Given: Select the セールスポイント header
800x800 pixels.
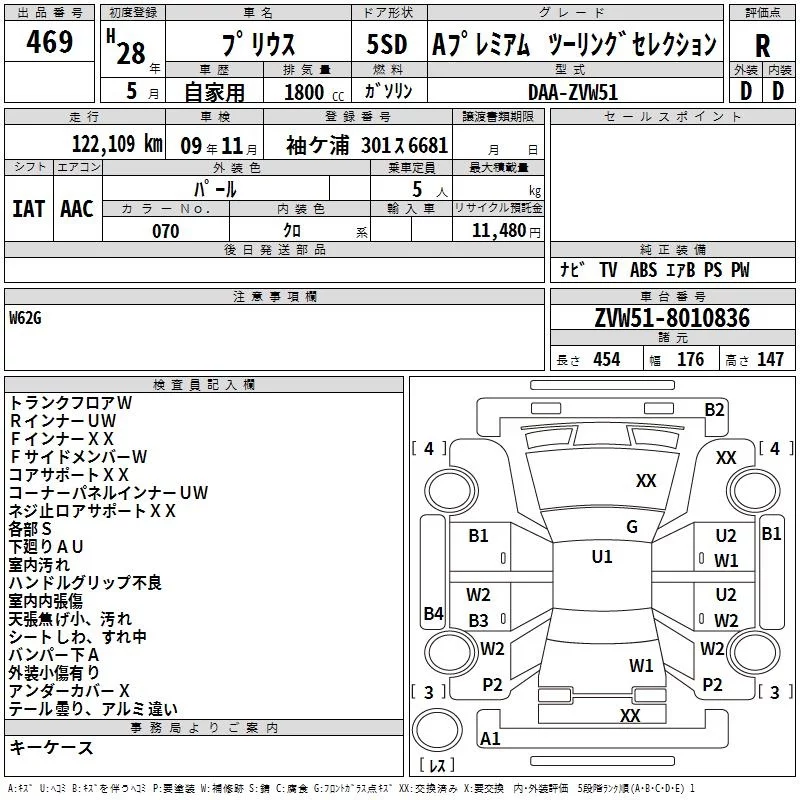Looking at the screenshot, I should (x=672, y=117).
